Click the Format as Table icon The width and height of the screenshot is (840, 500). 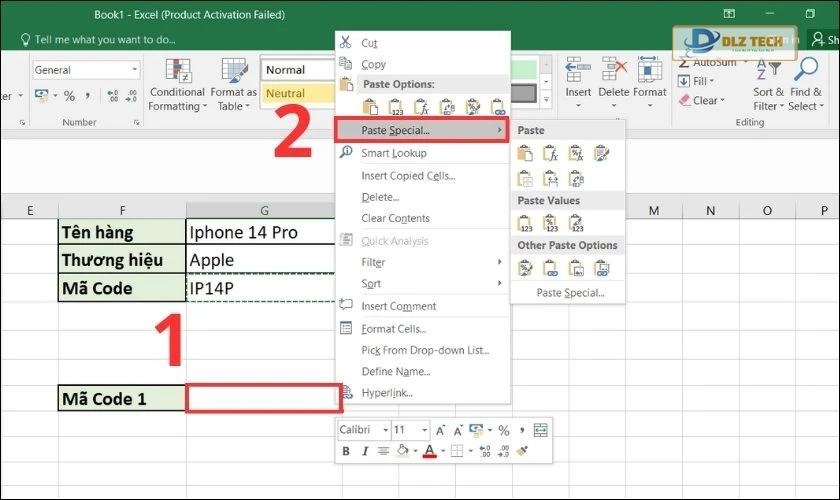233,73
